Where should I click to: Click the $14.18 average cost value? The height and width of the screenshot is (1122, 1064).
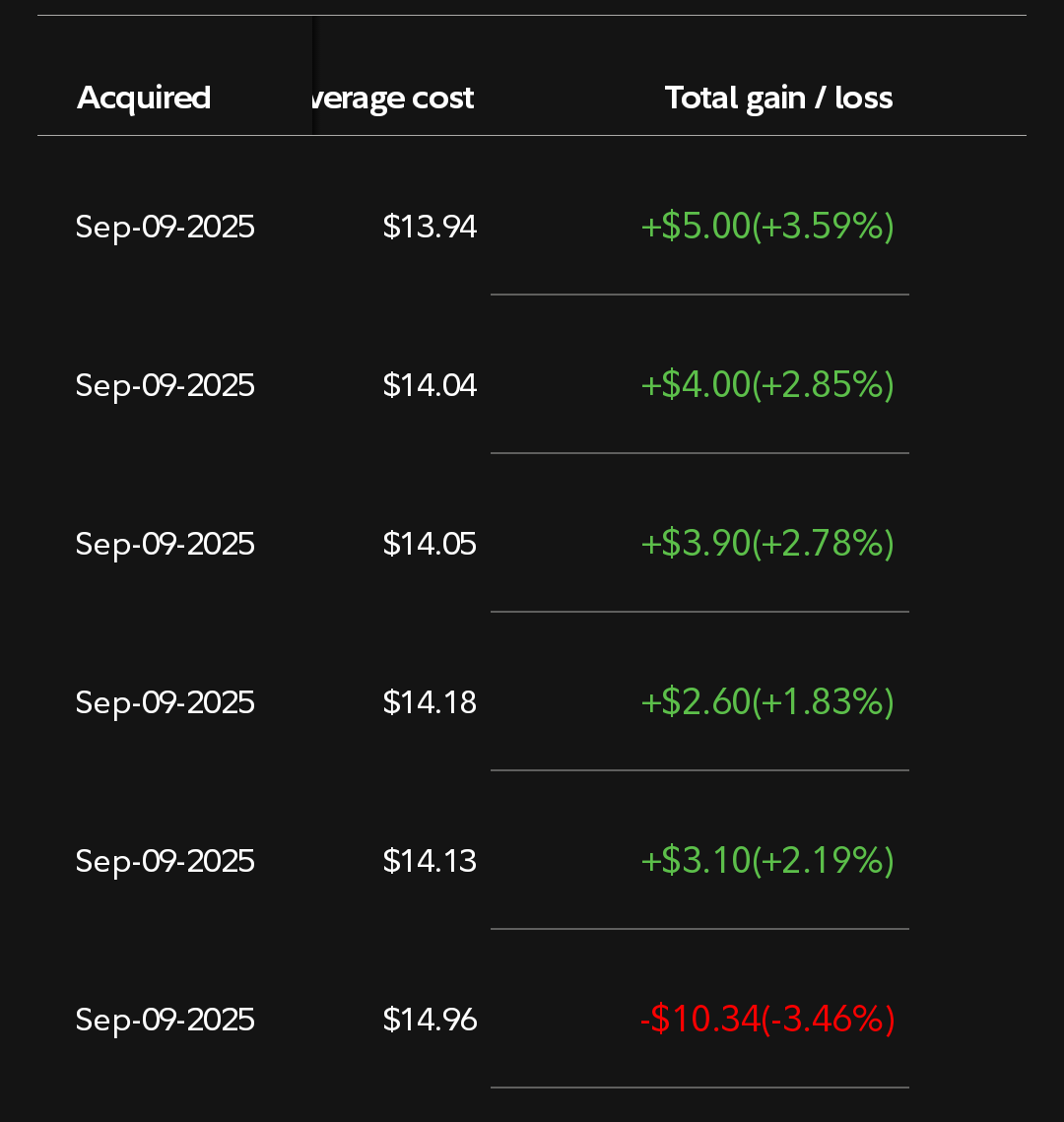430,702
